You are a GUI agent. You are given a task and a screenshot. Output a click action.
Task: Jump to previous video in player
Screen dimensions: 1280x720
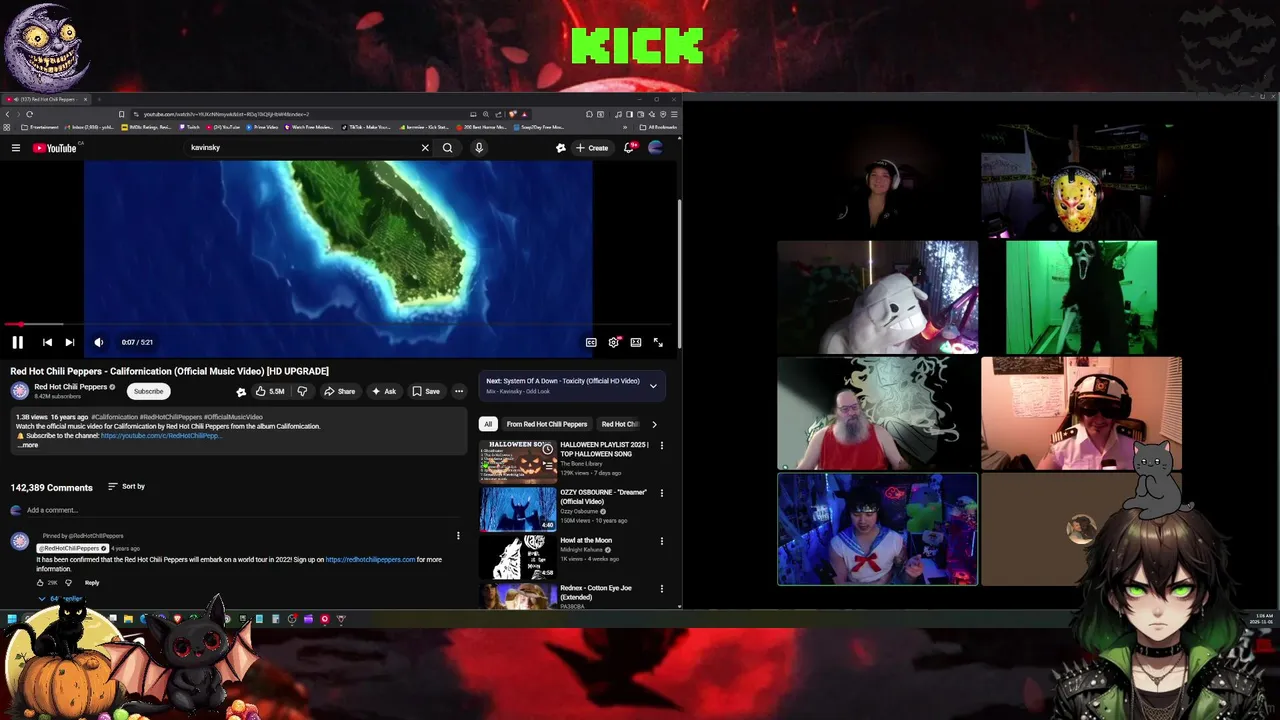pyautogui.click(x=47, y=342)
